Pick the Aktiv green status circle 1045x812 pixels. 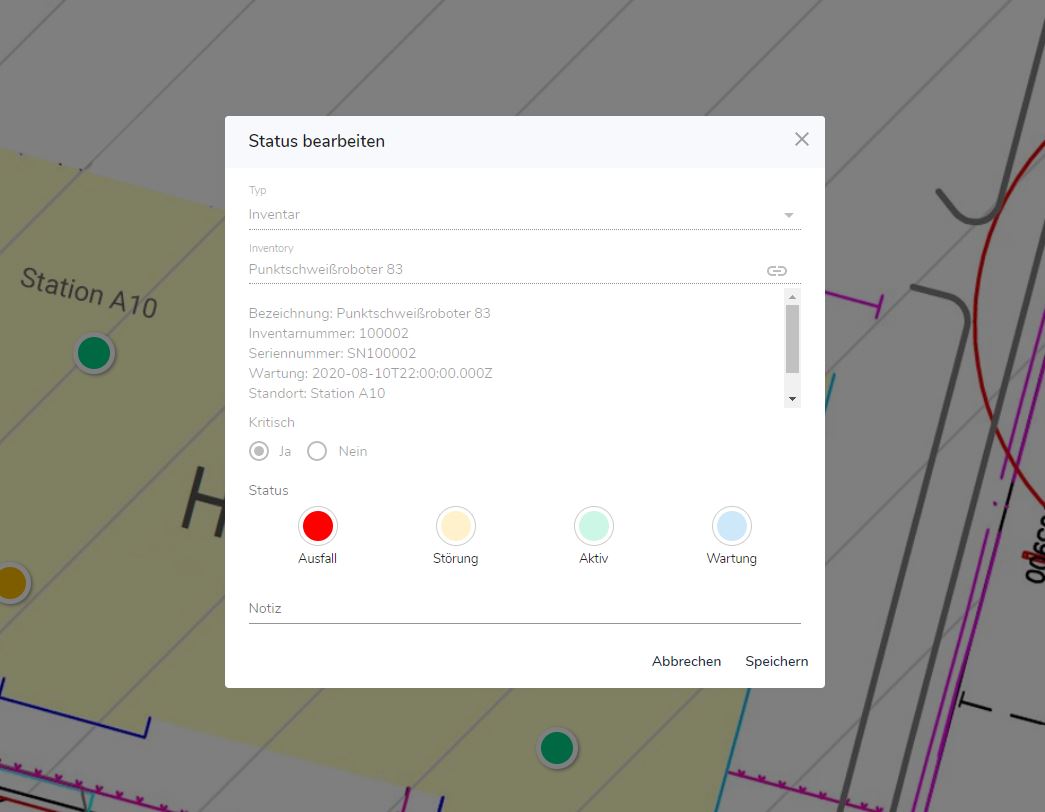coord(593,526)
